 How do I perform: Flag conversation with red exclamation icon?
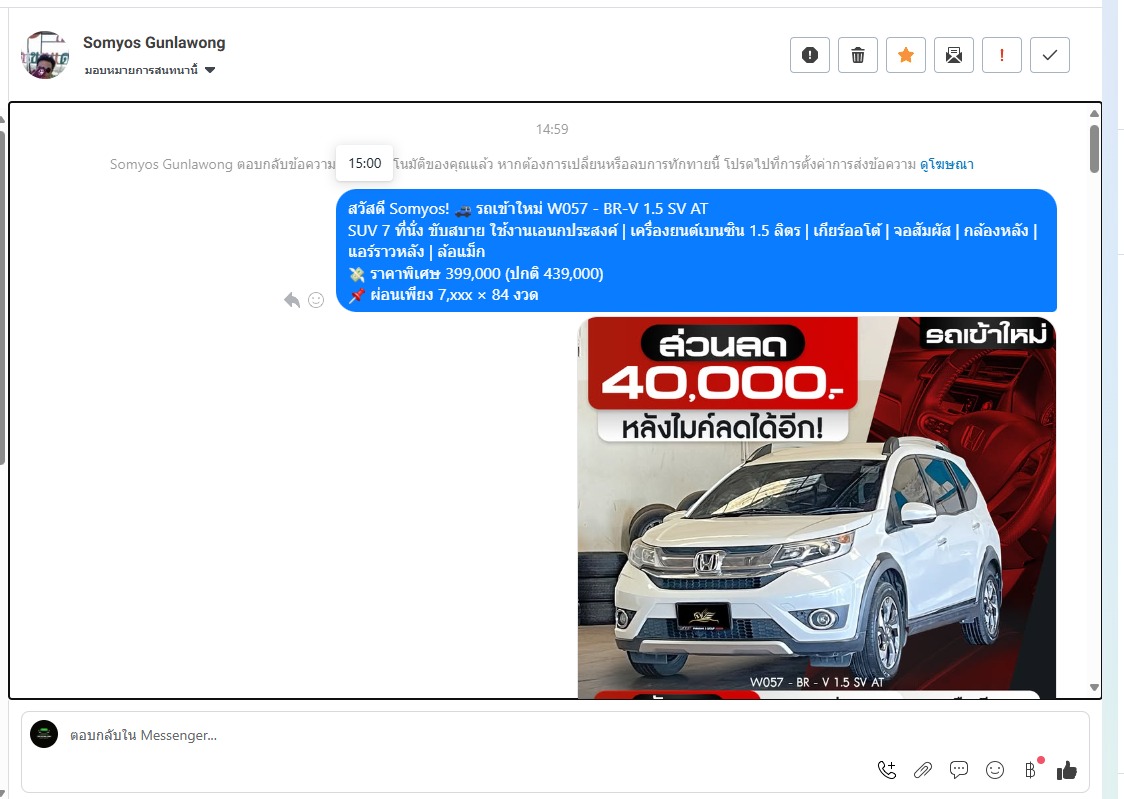coord(1001,55)
